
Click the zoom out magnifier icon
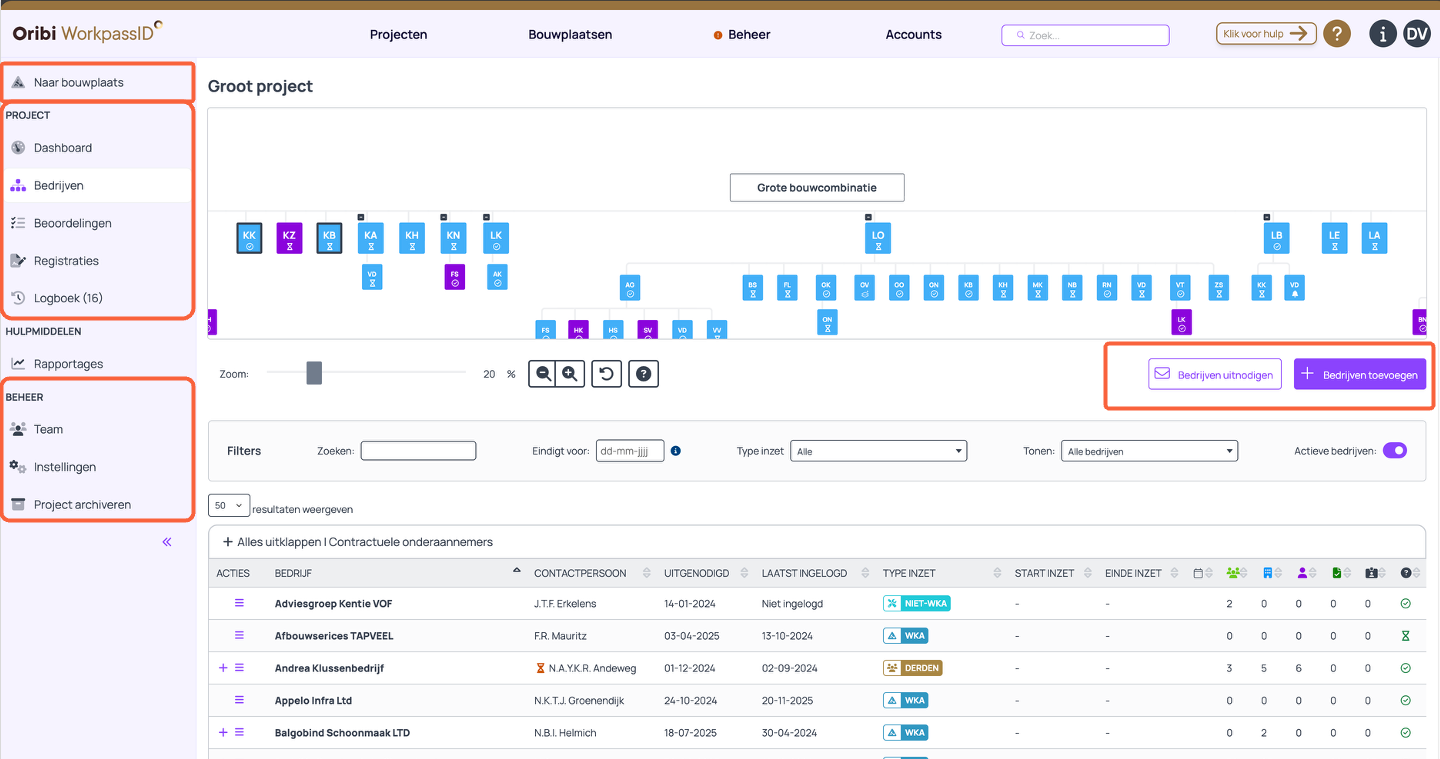point(543,374)
